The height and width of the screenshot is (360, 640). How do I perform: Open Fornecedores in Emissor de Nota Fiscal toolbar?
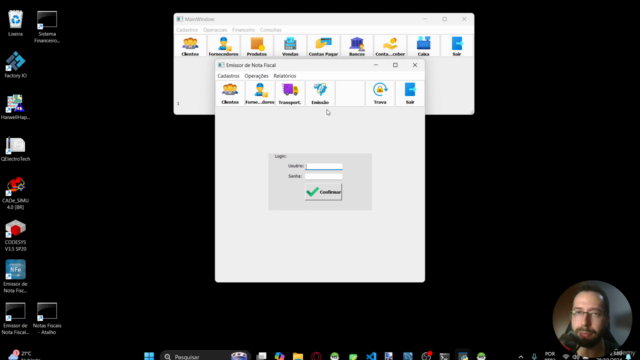[260, 93]
